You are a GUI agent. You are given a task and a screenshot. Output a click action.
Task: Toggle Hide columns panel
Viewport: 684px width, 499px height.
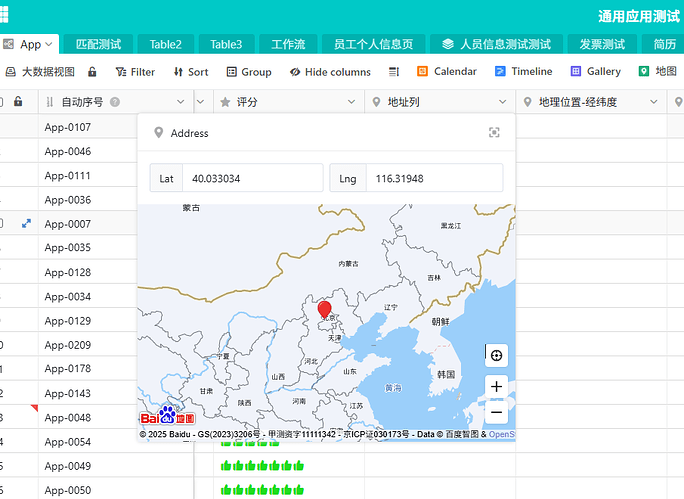click(330, 72)
